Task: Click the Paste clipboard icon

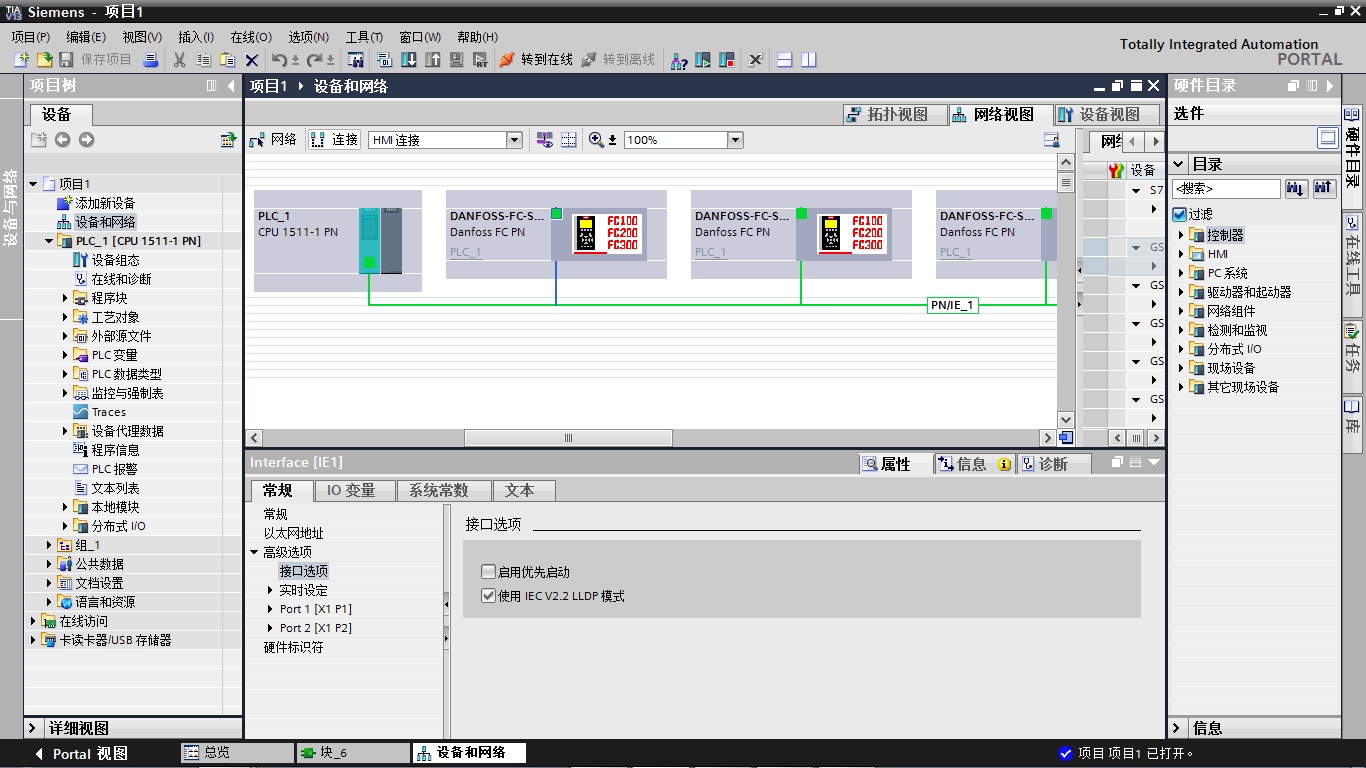Action: pyautogui.click(x=227, y=60)
